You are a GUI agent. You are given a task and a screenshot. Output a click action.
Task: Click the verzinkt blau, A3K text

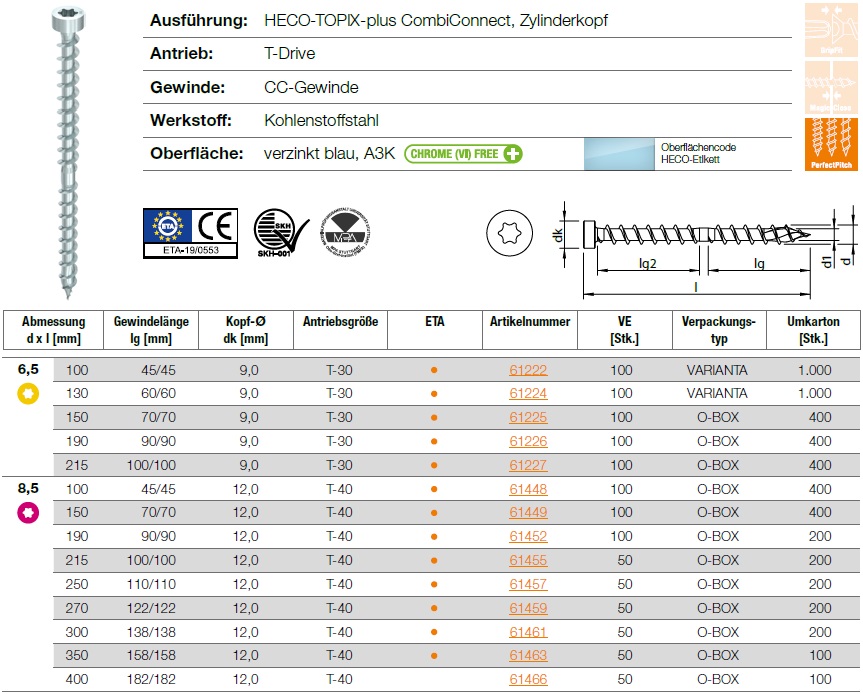point(329,154)
